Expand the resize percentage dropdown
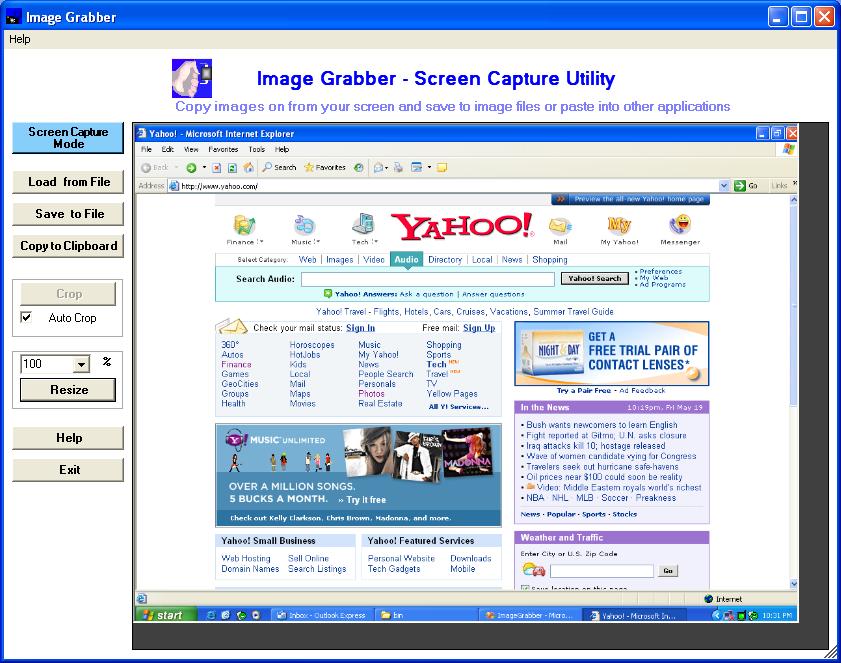Viewport: 841px width, 663px height. 81,365
